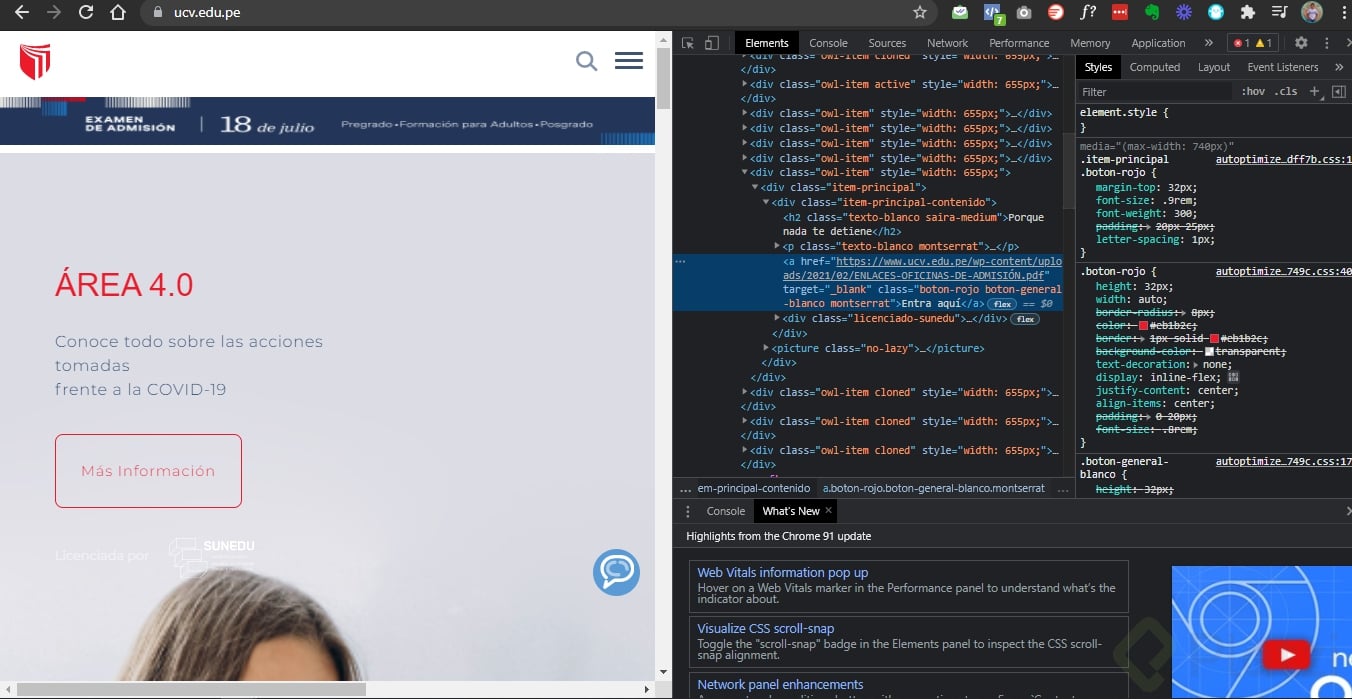Open the Performance panel tab
Viewport: 1352px width, 699px height.
tap(1019, 43)
